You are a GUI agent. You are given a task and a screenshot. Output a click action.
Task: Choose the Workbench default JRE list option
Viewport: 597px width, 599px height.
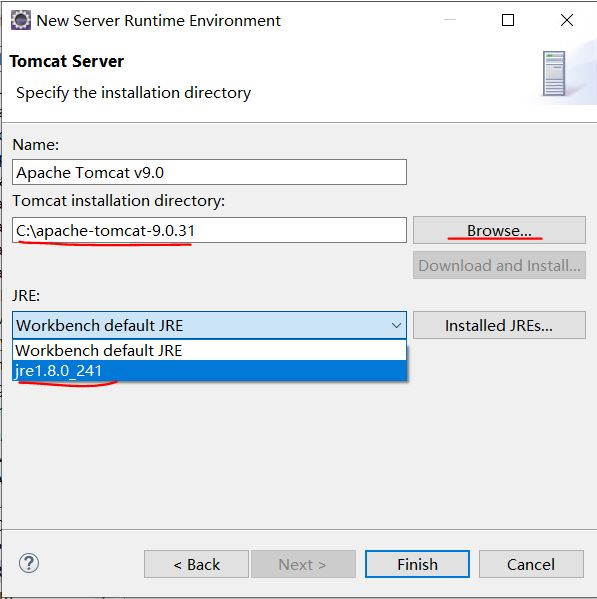pyautogui.click(x=209, y=350)
